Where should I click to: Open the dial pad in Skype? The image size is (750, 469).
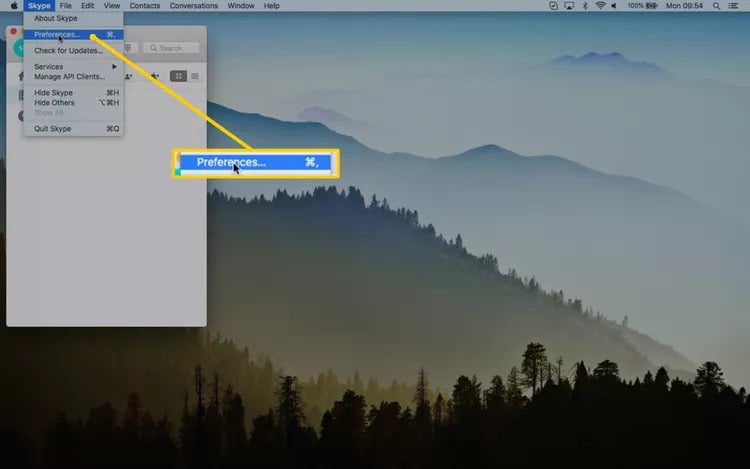click(x=129, y=48)
